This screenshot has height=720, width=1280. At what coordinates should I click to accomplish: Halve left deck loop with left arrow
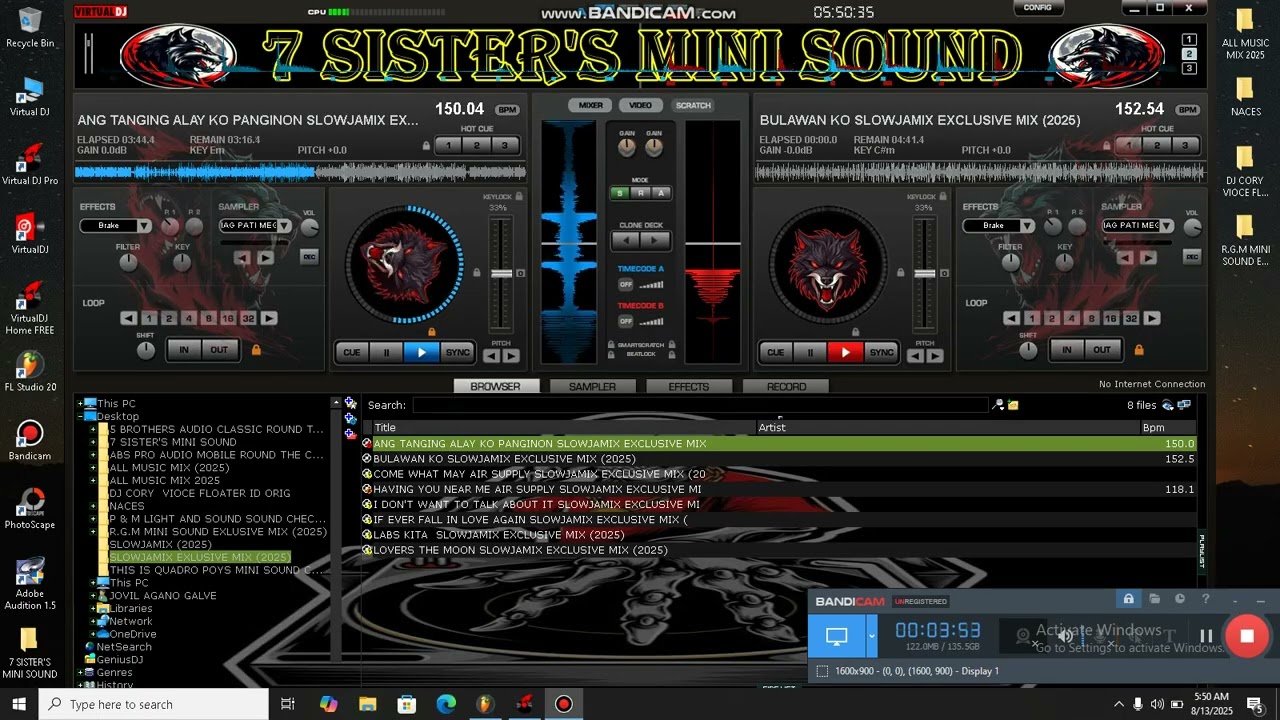pos(129,318)
